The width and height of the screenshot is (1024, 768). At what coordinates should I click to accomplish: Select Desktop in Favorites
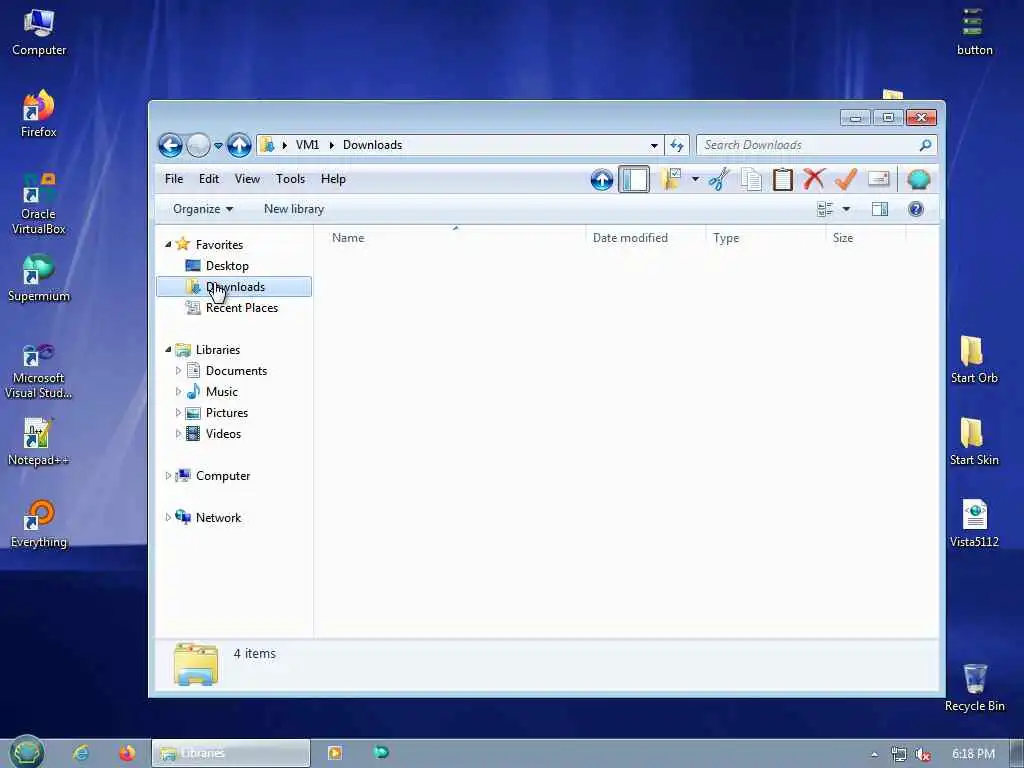(227, 266)
